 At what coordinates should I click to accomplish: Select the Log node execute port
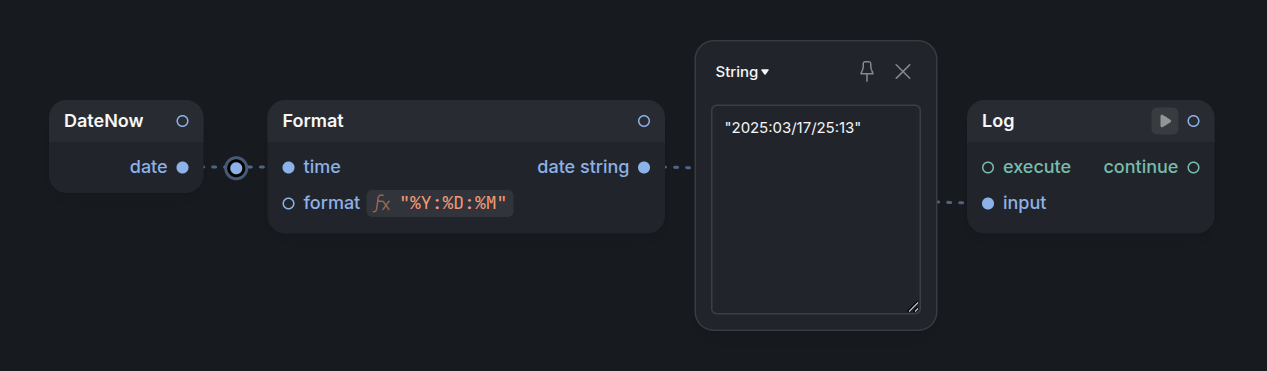point(988,167)
